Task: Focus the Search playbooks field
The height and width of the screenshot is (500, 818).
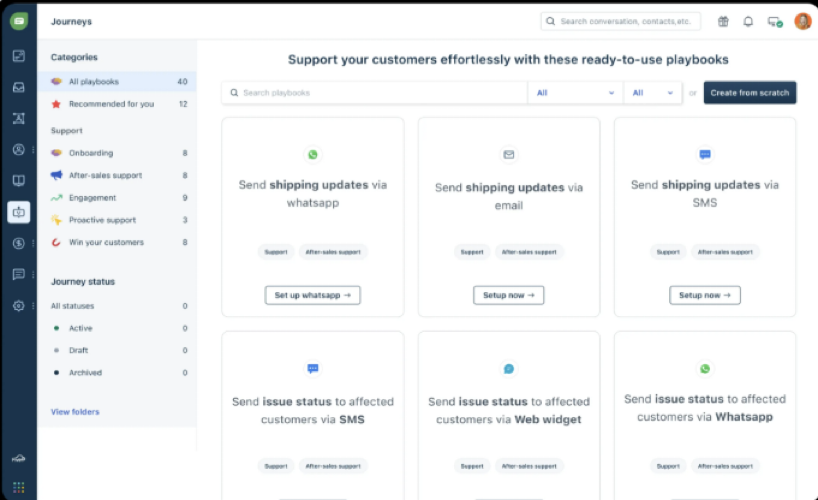Action: point(375,93)
